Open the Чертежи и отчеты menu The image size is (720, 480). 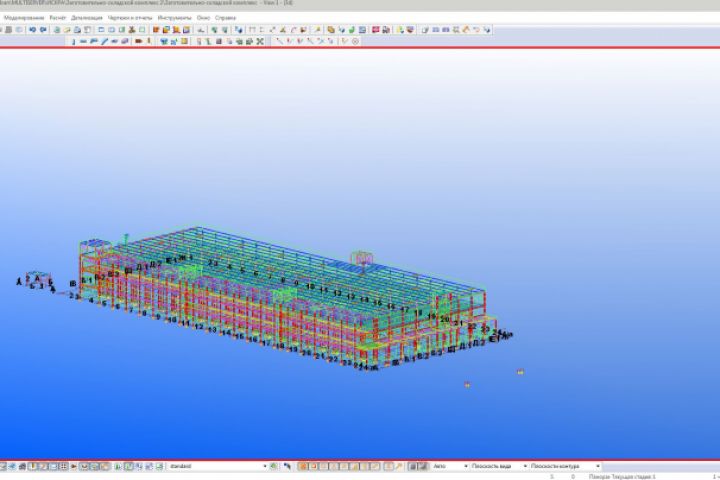[x=130, y=18]
